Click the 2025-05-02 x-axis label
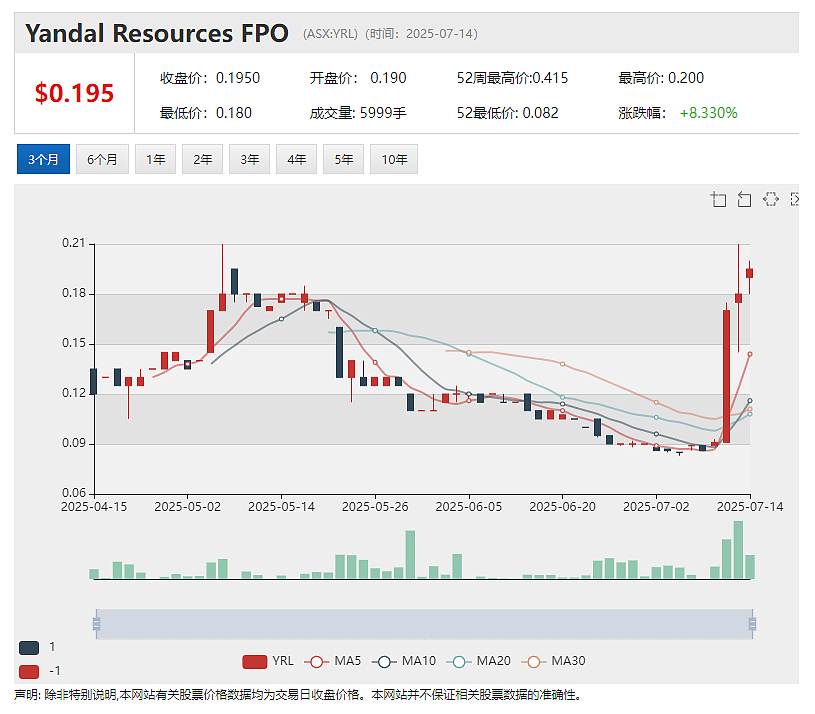 click(188, 507)
